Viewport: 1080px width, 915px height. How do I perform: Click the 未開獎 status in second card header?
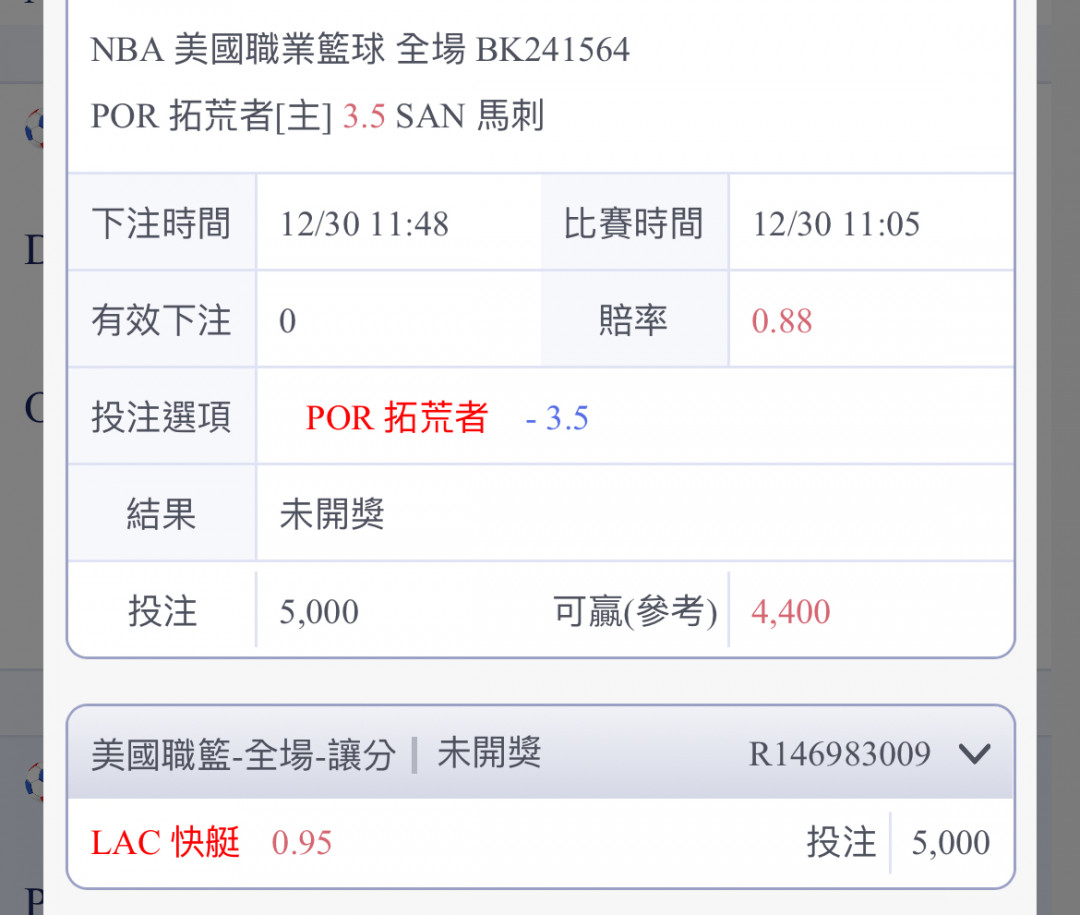(x=490, y=752)
